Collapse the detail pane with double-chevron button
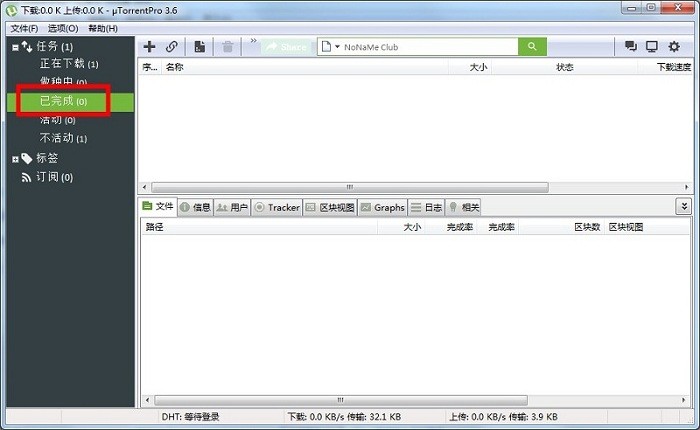700x430 pixels. [x=683, y=207]
